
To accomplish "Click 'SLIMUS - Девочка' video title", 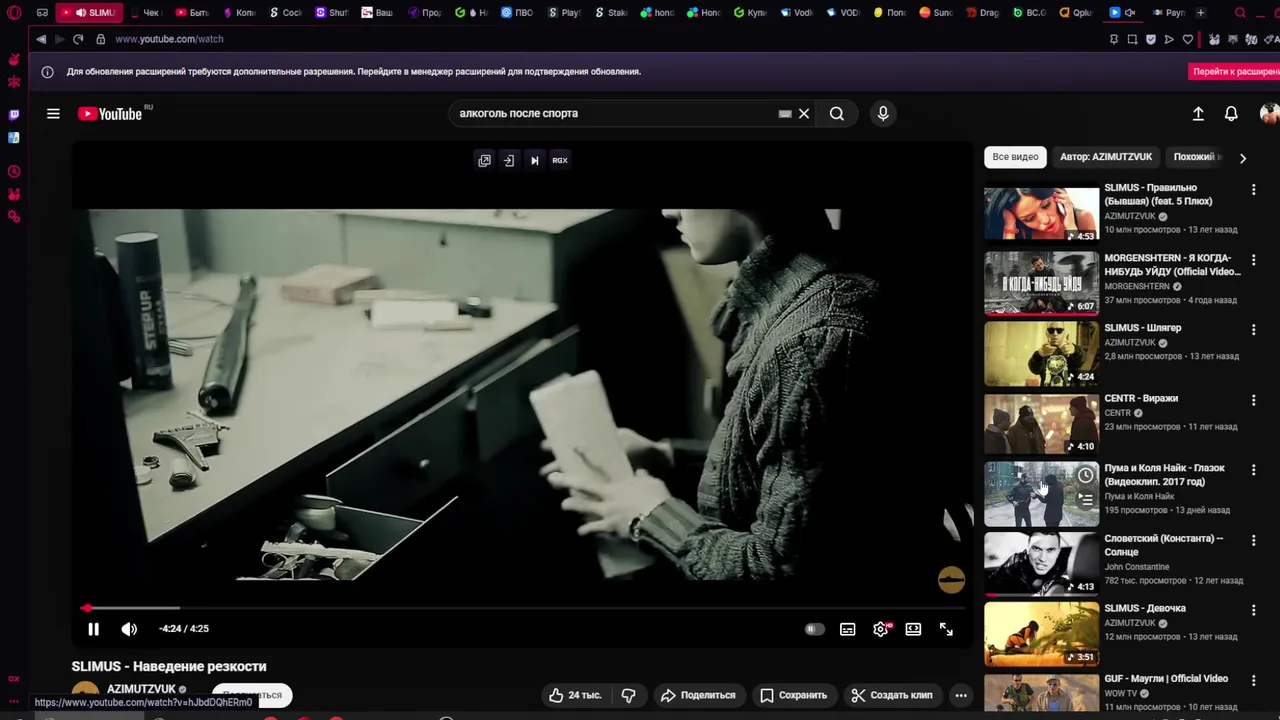I will (x=1145, y=608).
